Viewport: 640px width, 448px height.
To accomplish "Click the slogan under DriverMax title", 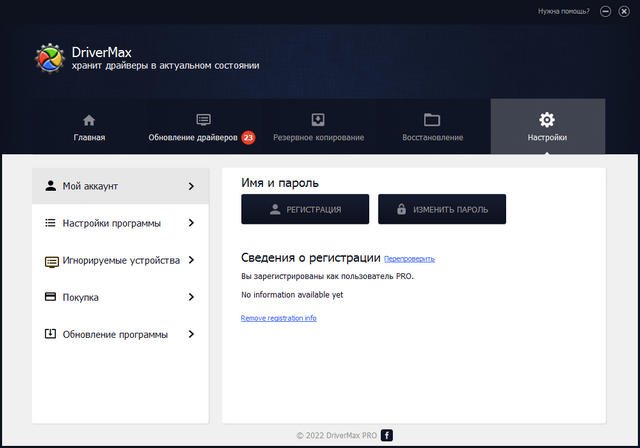I will pyautogui.click(x=165, y=66).
